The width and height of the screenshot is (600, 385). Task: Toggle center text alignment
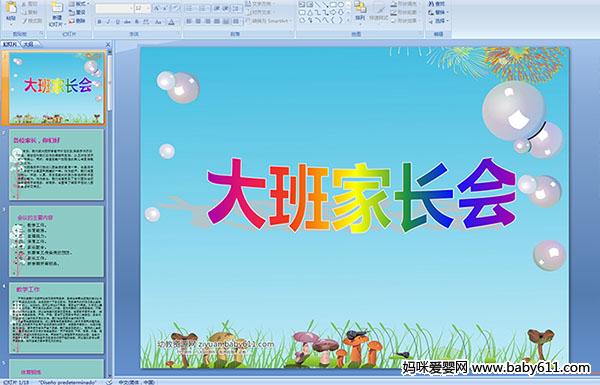pyautogui.click(x=198, y=22)
